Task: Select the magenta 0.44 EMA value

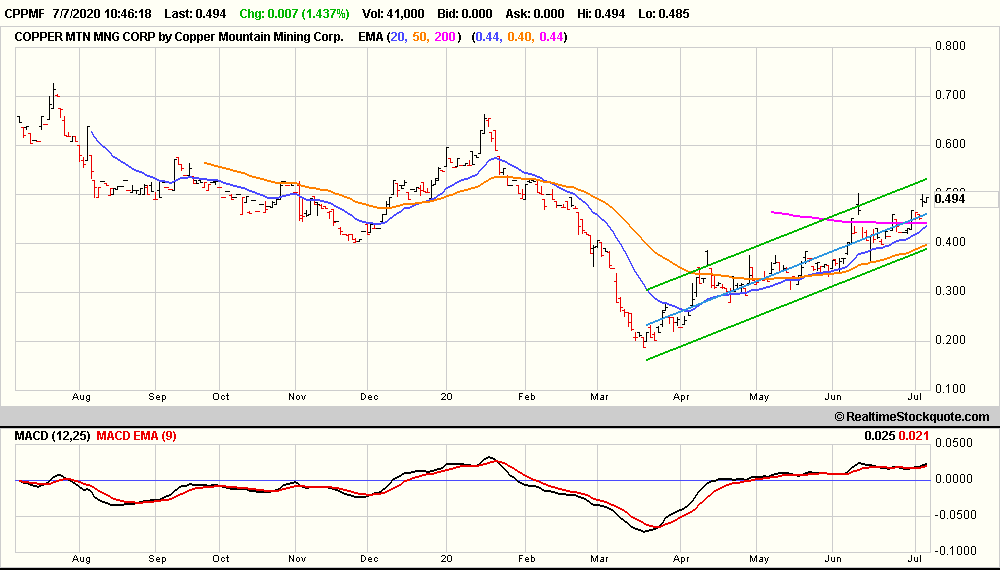Action: tap(552, 37)
